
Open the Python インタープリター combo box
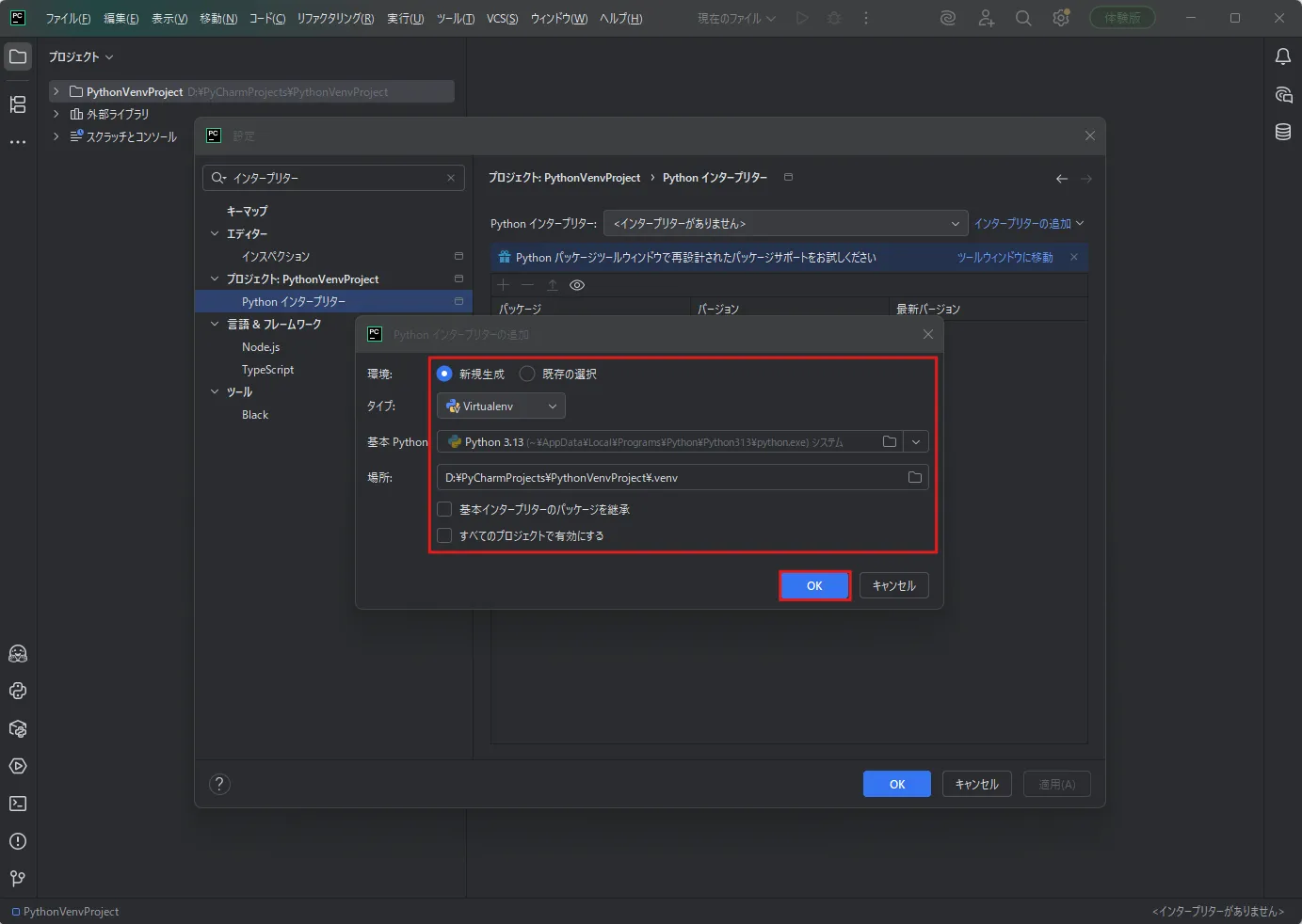coord(785,223)
